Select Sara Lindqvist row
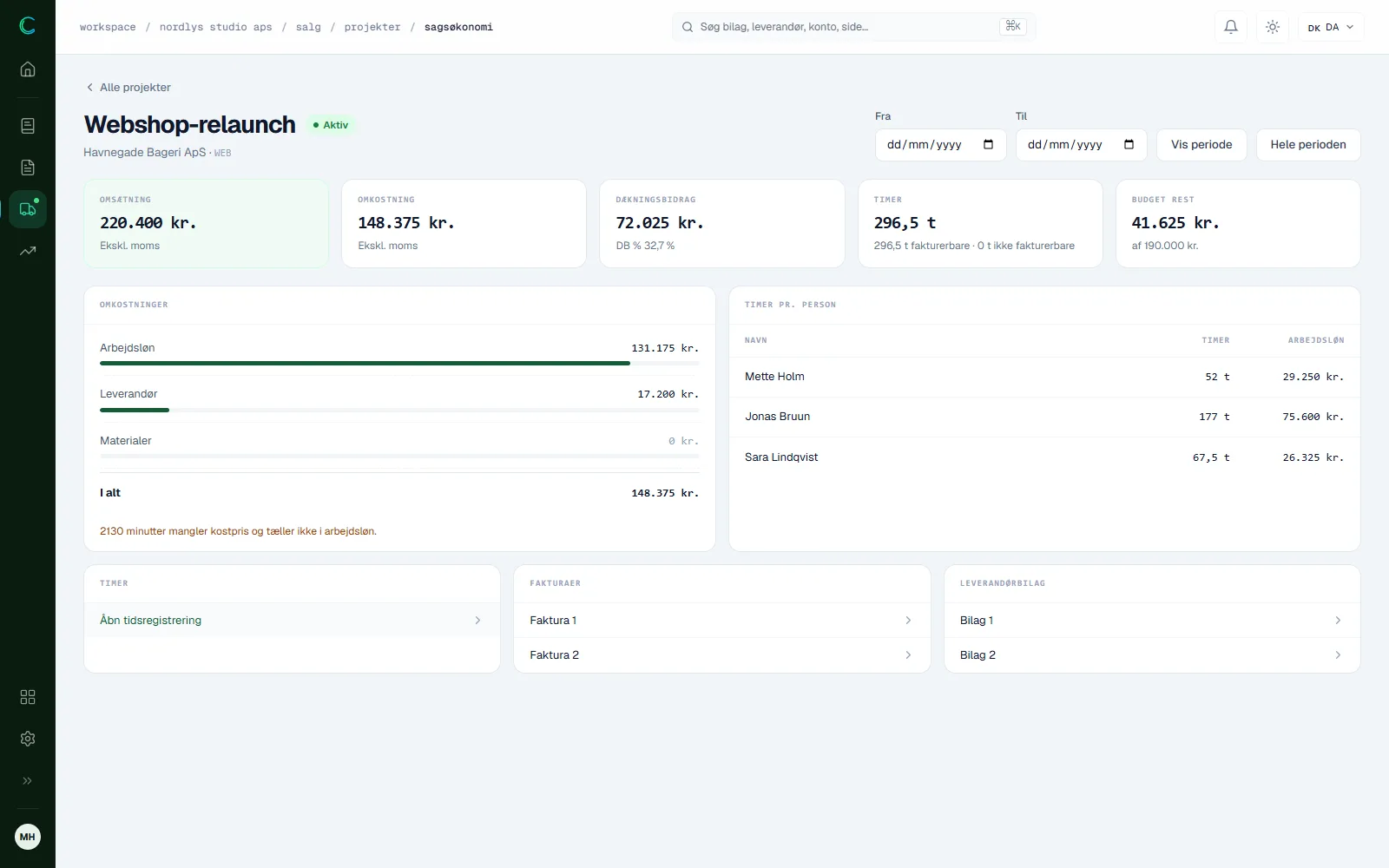 click(1044, 457)
